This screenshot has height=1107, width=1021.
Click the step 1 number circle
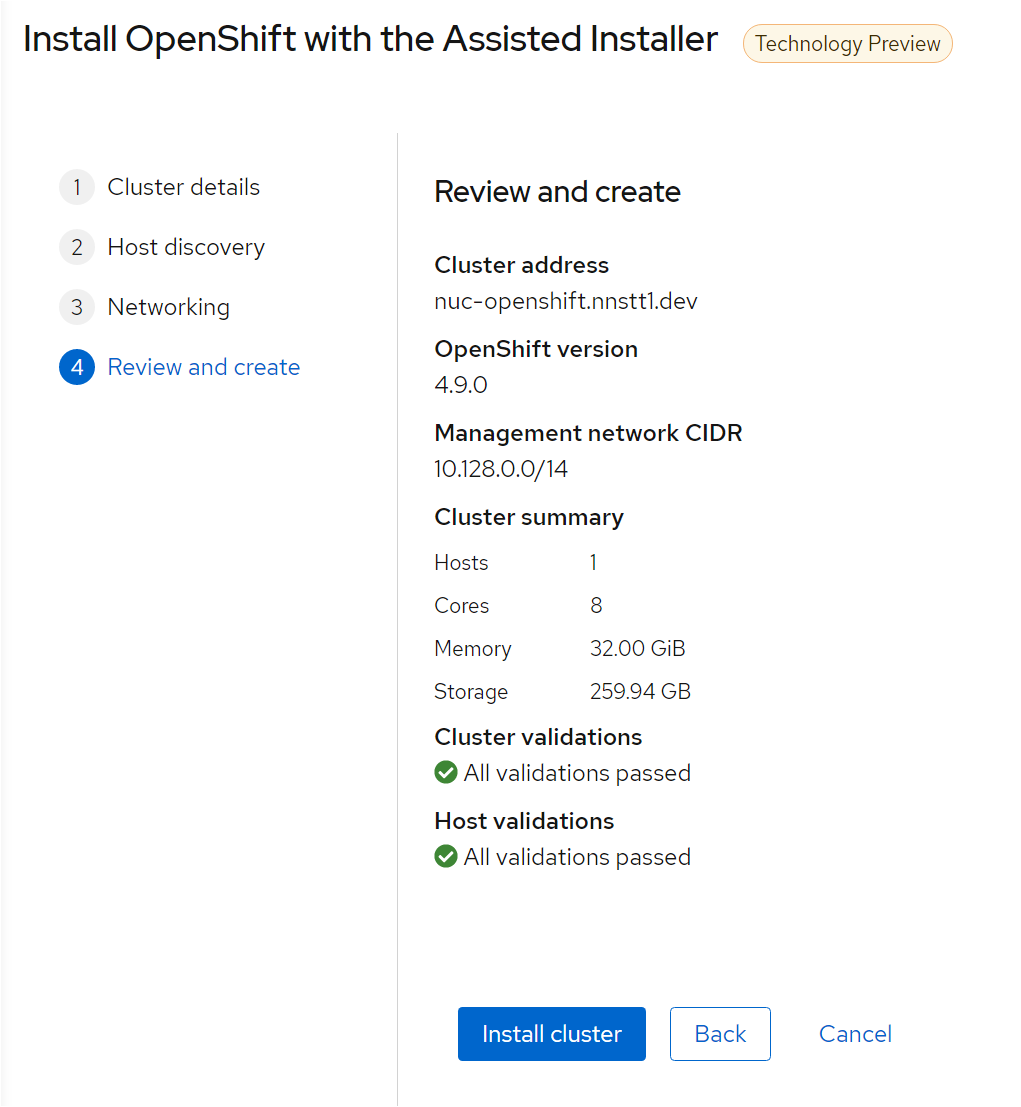[x=77, y=188]
